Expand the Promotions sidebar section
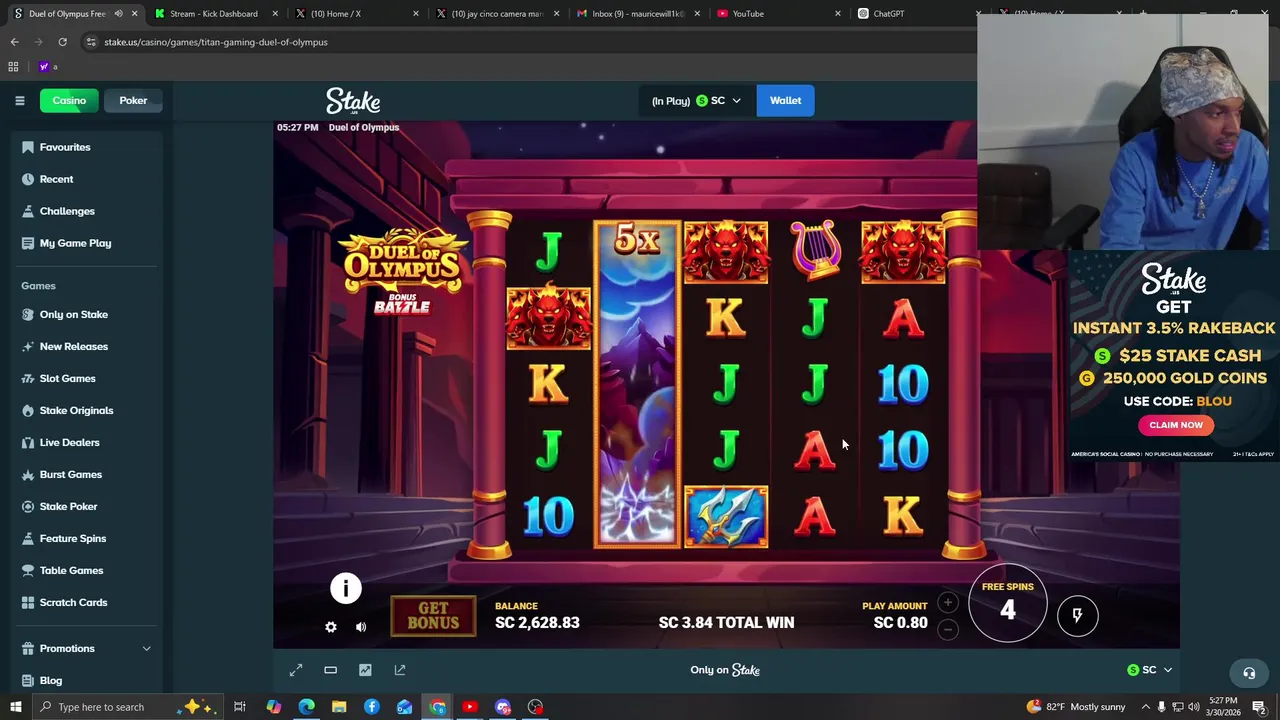Screen dimensions: 1280x720 [88, 648]
